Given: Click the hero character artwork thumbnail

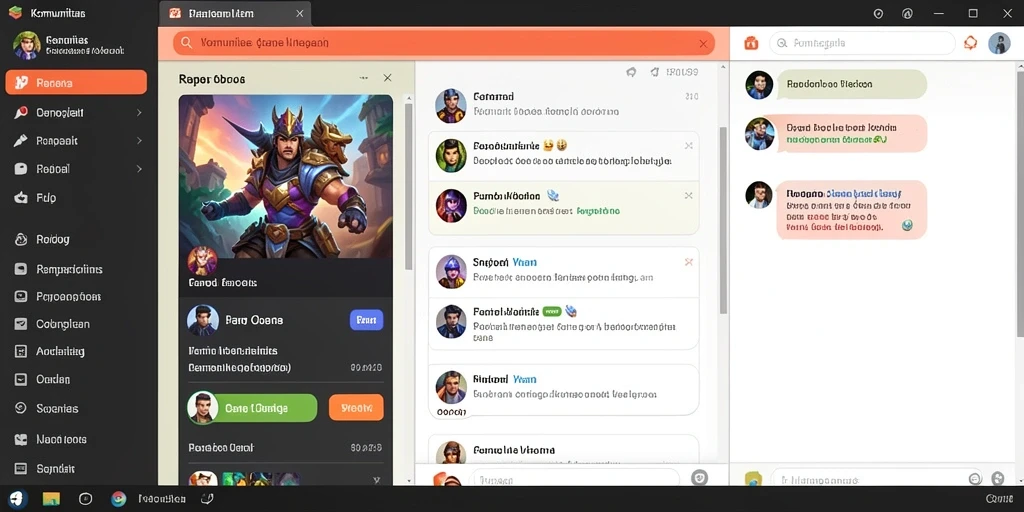Looking at the screenshot, I should click(286, 176).
